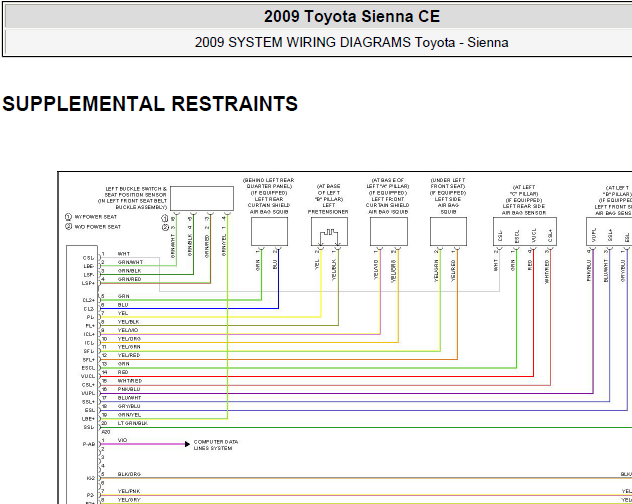The height and width of the screenshot is (504, 632).
Task: Click the Computer Data Lines arrow marker
Action: pyautogui.click(x=187, y=444)
